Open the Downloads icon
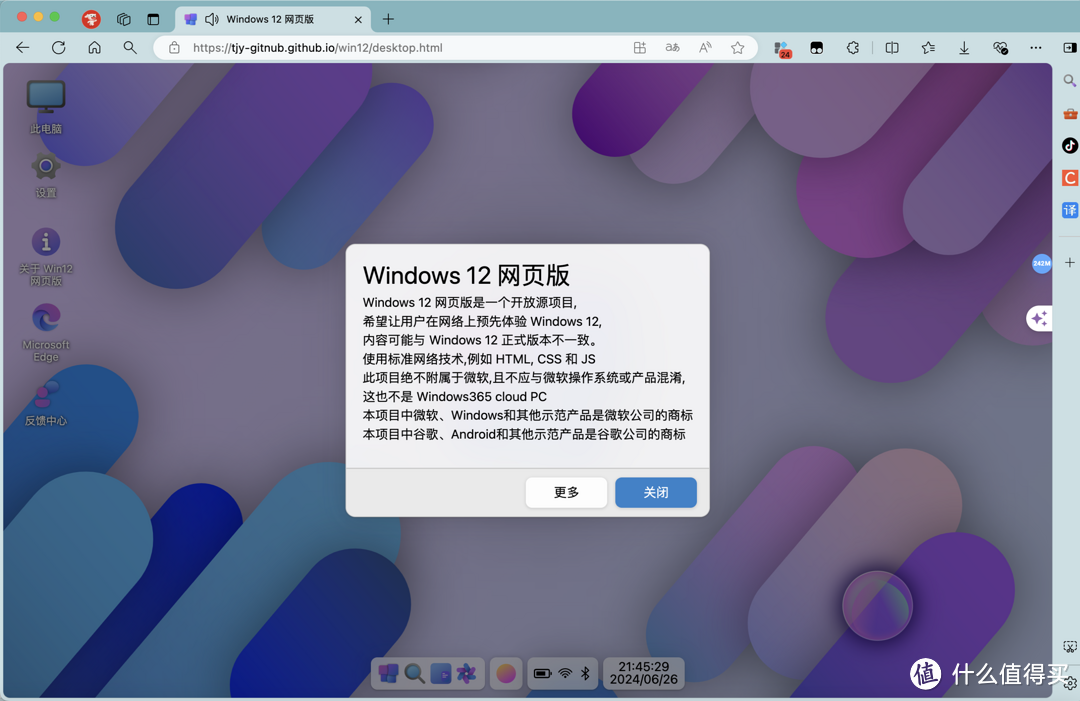 coord(964,48)
